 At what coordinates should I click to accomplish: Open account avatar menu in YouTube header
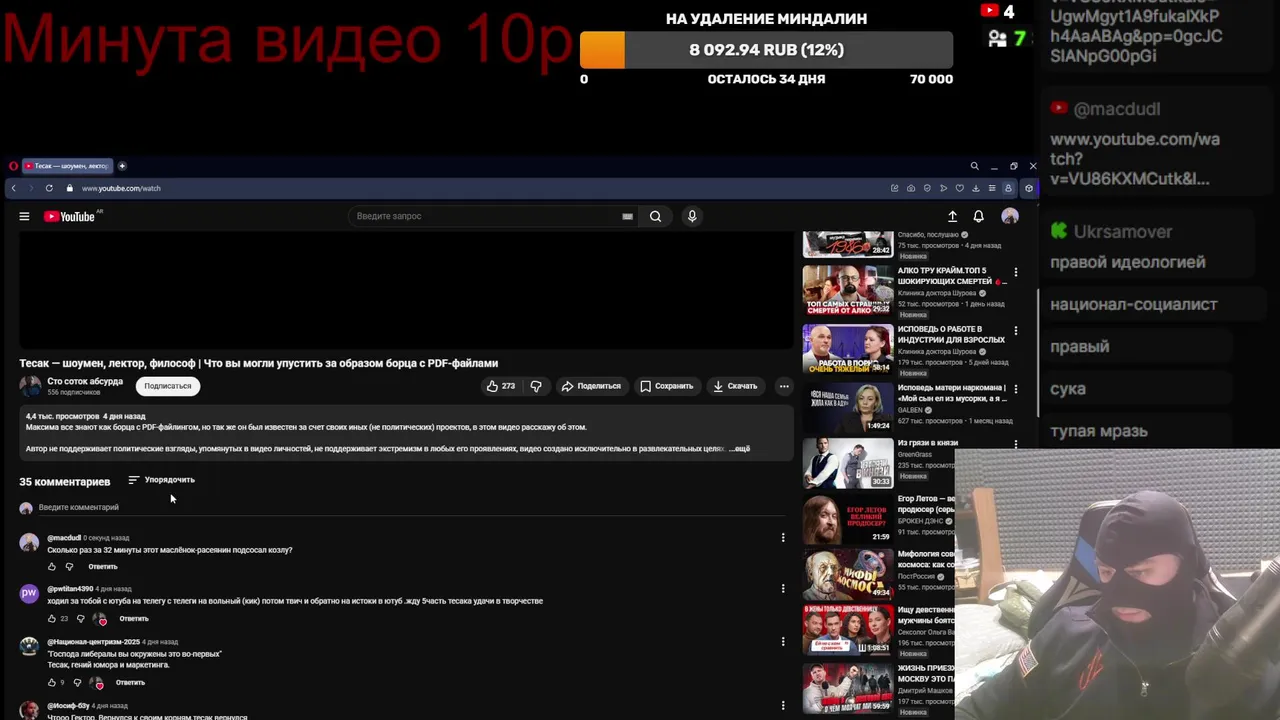click(1010, 216)
